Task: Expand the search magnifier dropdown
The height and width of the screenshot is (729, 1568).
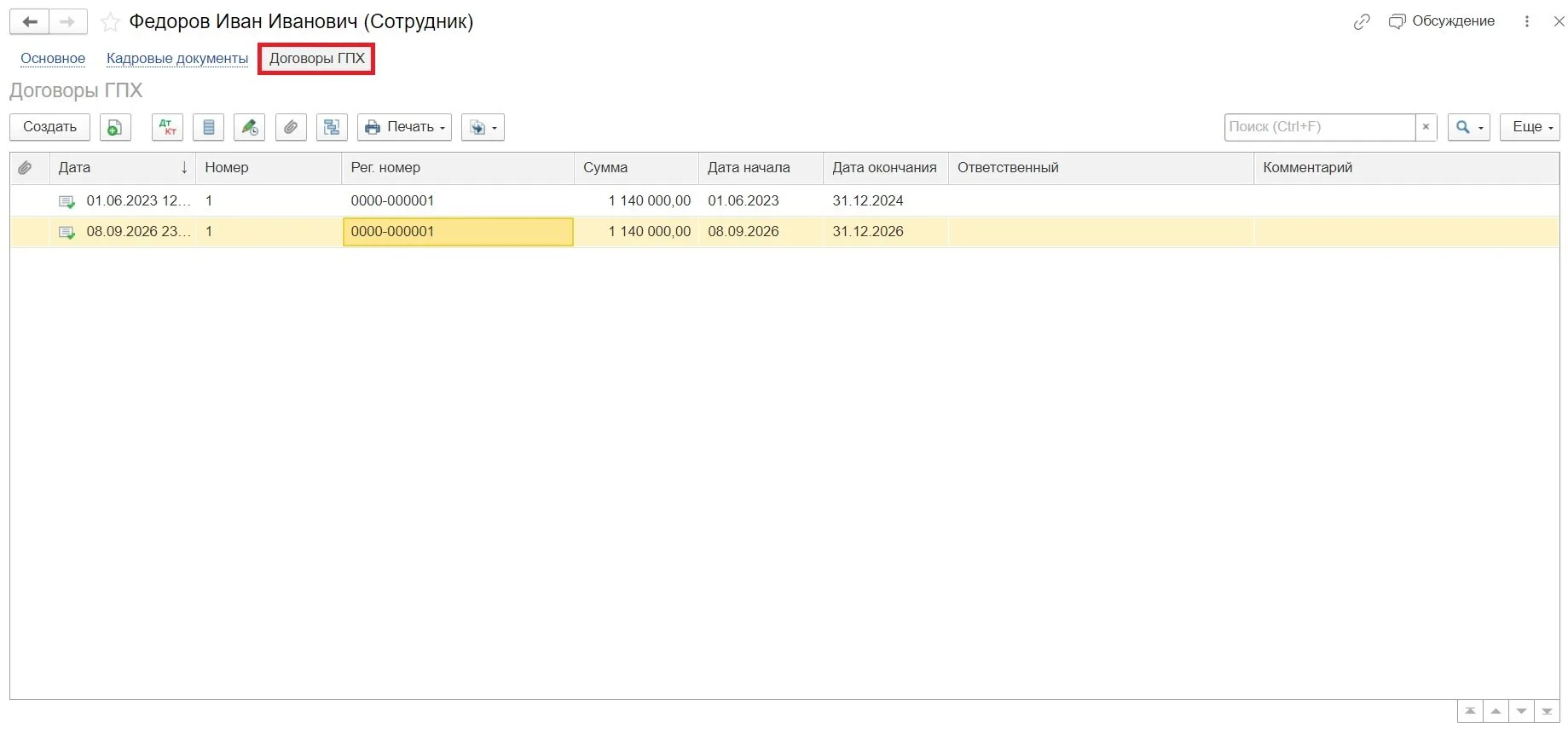Action: [1469, 127]
